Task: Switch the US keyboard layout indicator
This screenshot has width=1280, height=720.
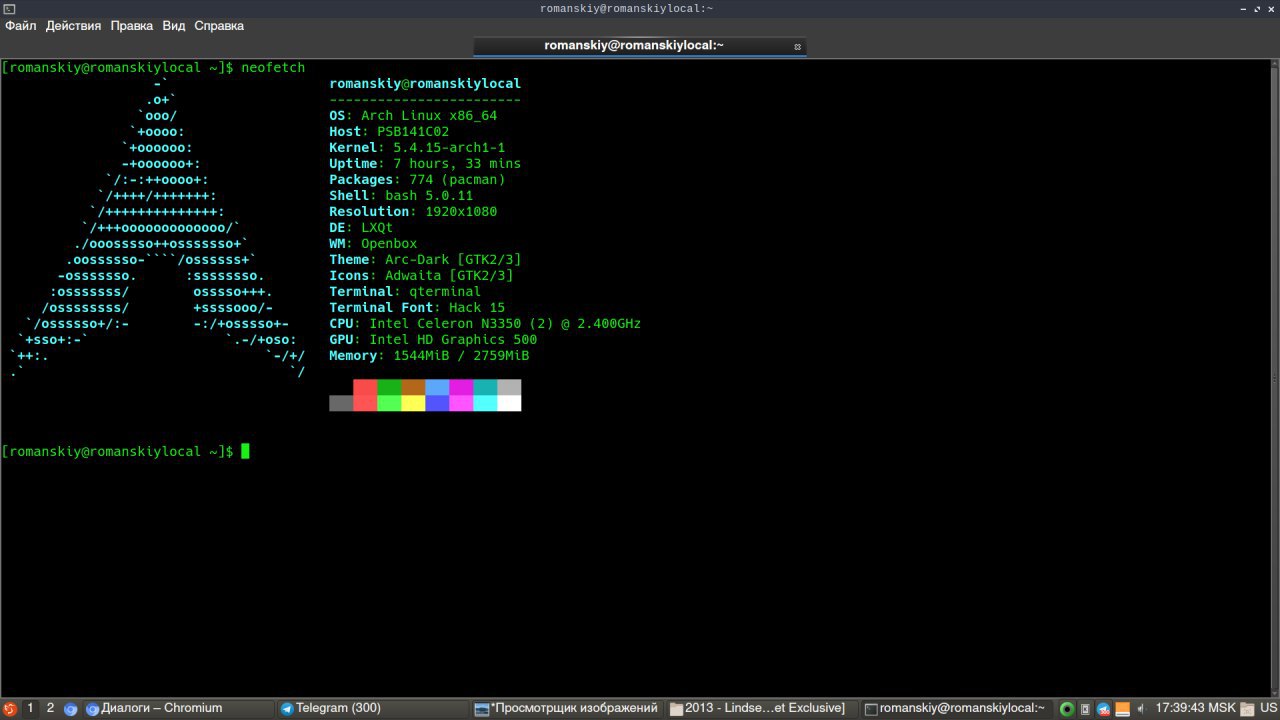Action: click(1268, 708)
